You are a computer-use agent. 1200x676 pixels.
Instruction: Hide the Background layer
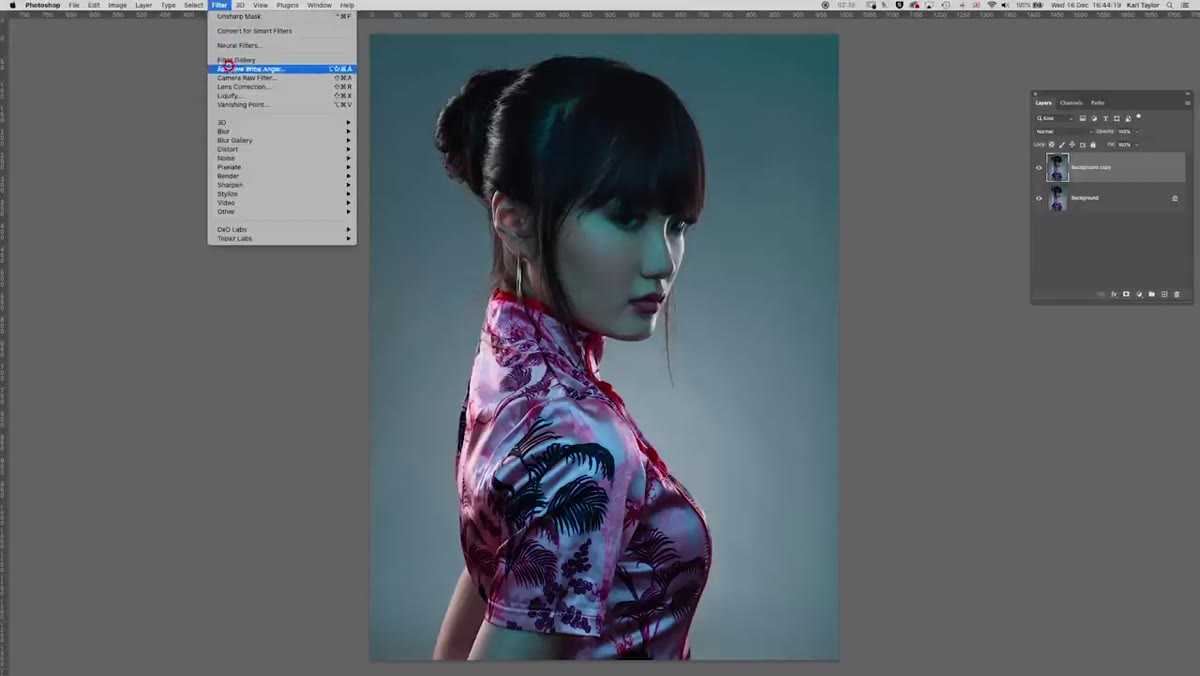click(1039, 198)
